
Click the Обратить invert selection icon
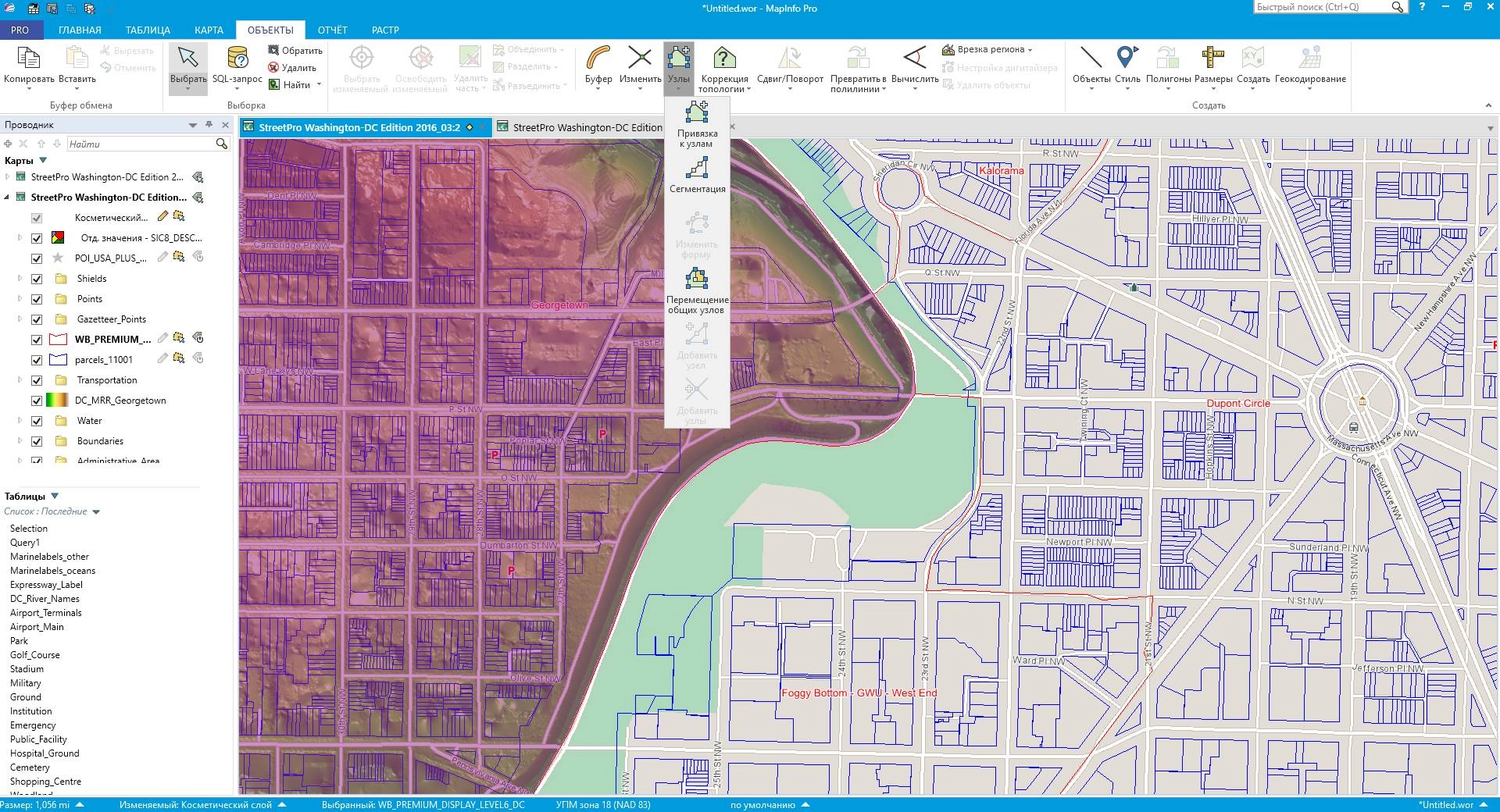click(x=273, y=50)
